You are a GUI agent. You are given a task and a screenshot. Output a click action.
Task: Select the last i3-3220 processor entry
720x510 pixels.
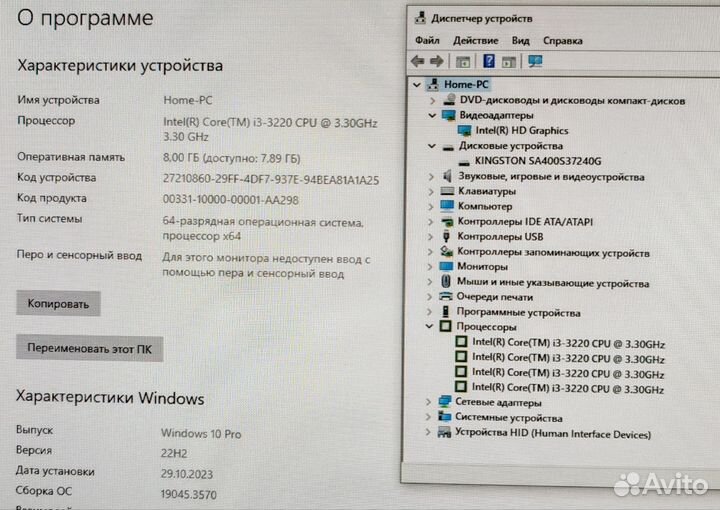[x=568, y=388]
